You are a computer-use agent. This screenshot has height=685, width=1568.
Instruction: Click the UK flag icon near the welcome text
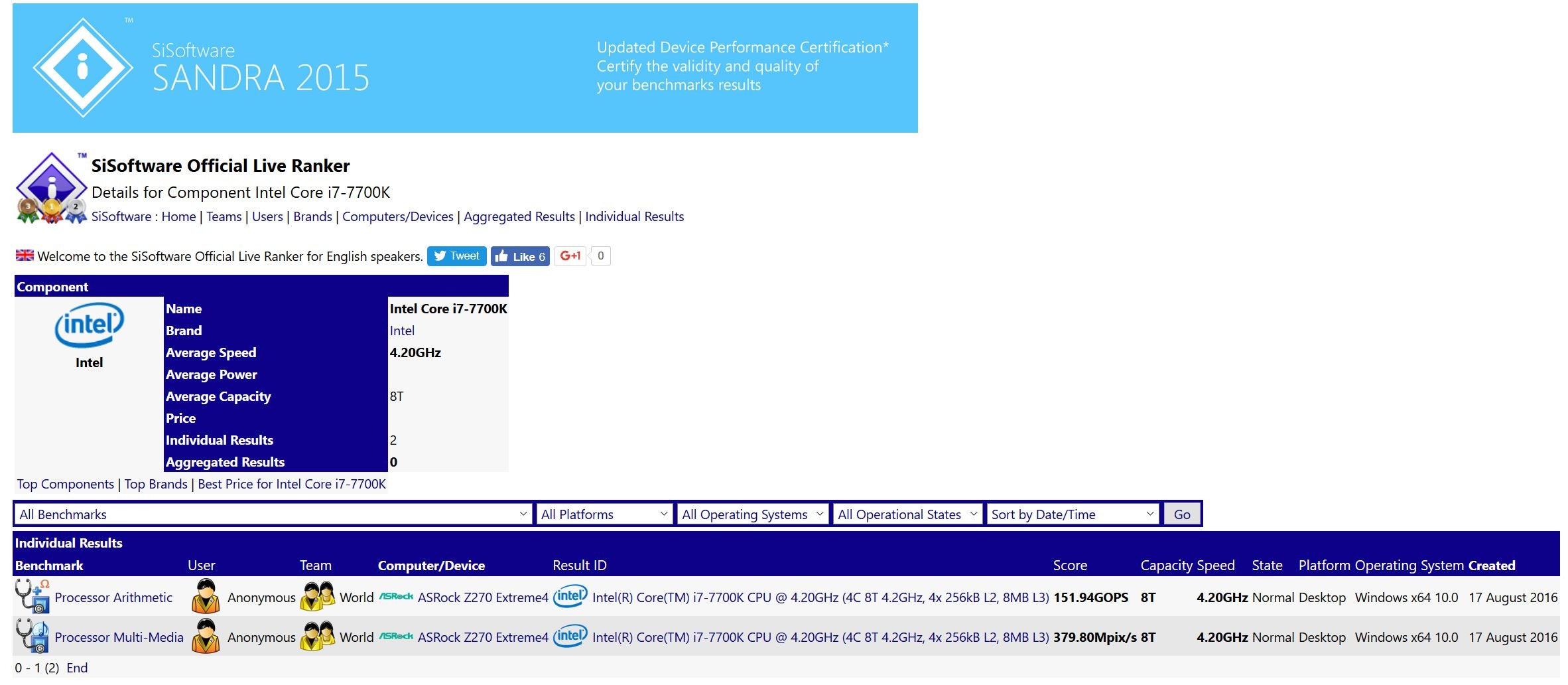coord(24,255)
